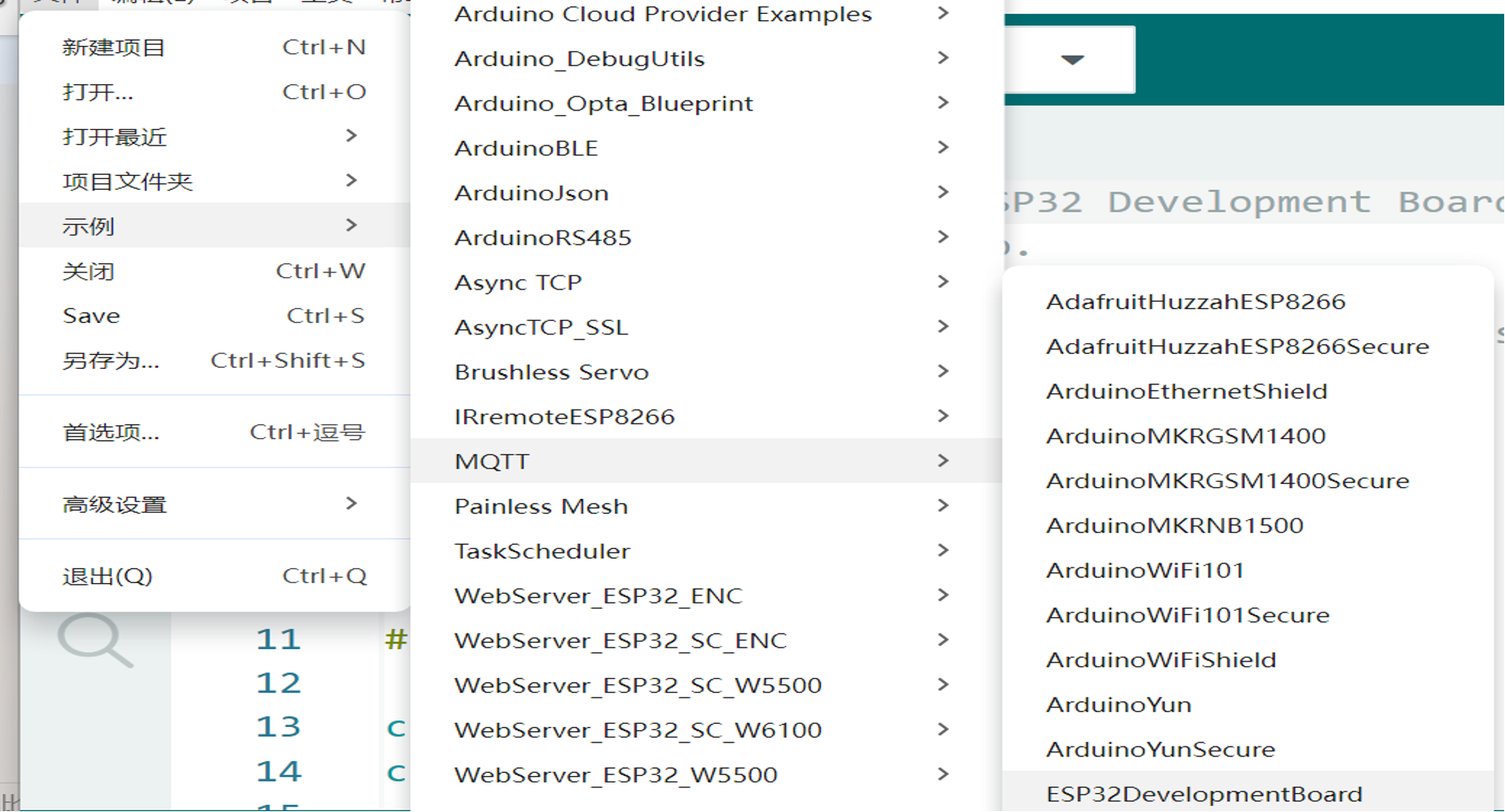Expand Arduino Cloud Provider Examples

click(x=707, y=14)
